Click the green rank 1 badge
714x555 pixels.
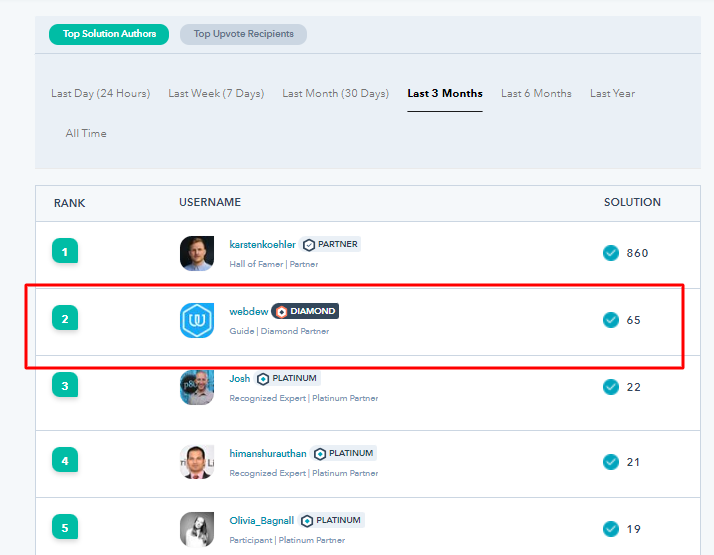[x=65, y=252]
